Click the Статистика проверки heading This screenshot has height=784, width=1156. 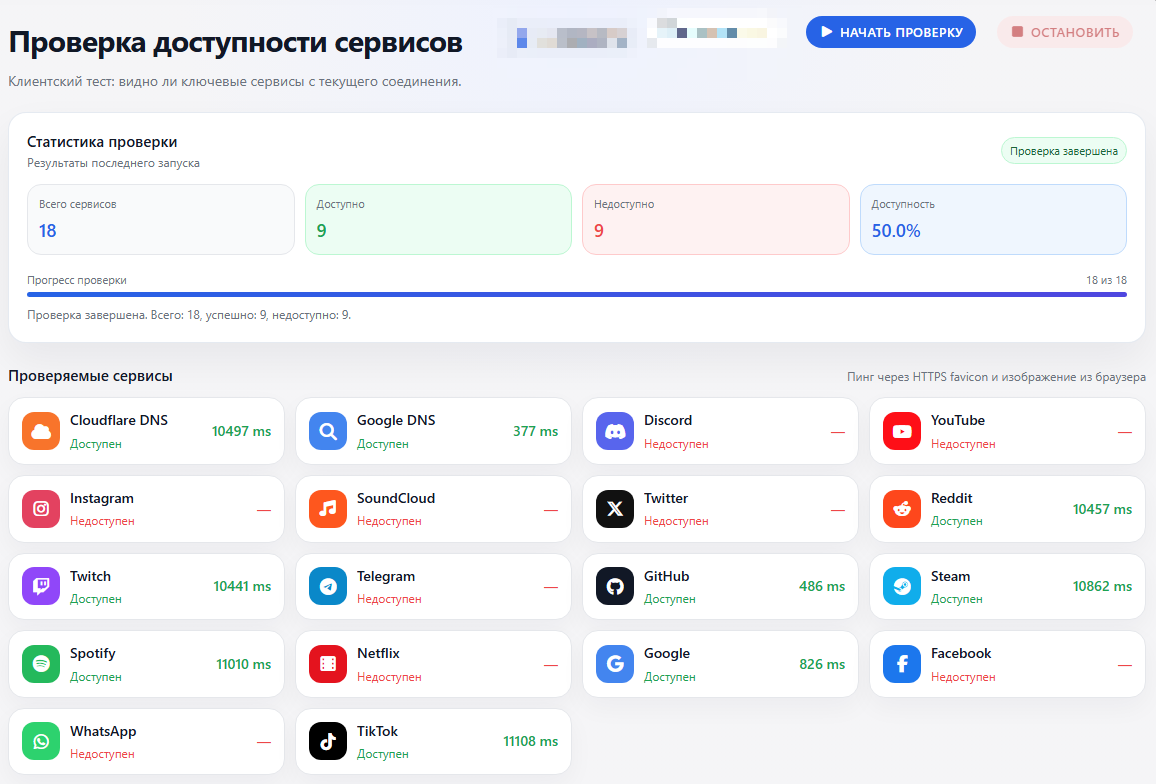click(x=102, y=142)
